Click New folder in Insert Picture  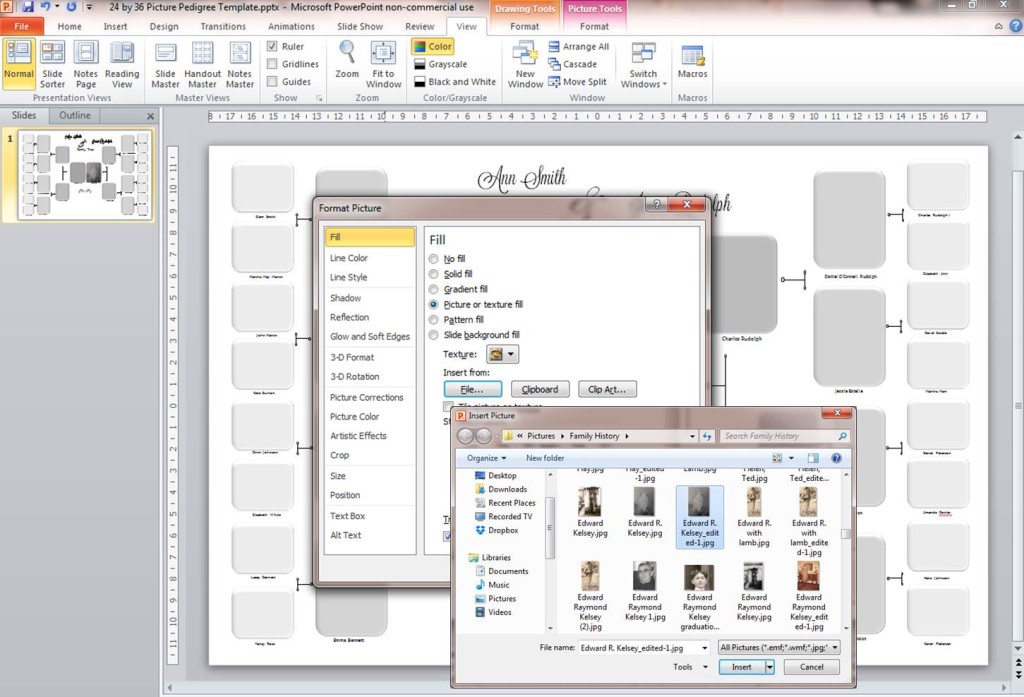coord(545,458)
